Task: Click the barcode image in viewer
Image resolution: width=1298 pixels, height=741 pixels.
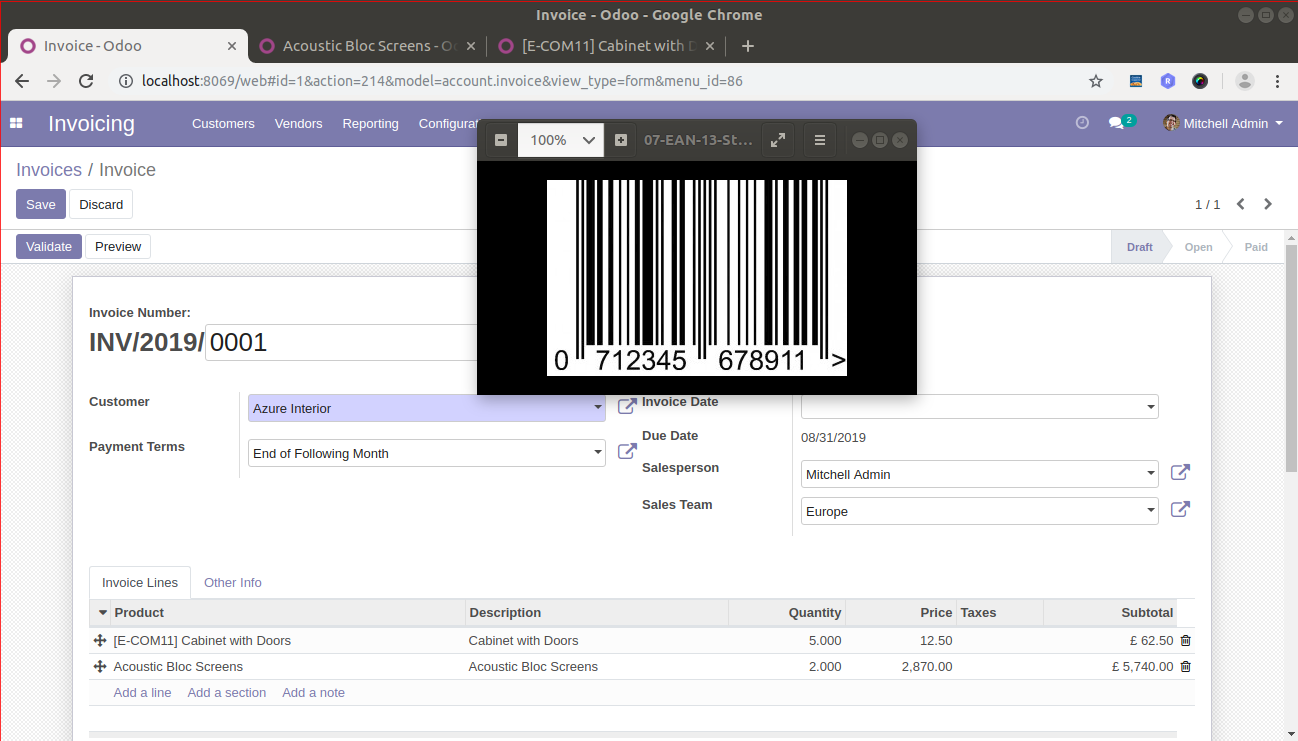Action: pos(697,278)
